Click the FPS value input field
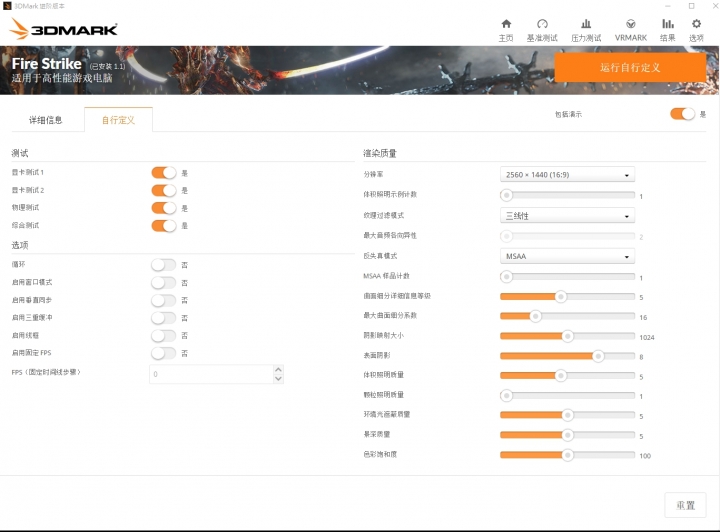Image resolution: width=720 pixels, height=532 pixels. (212, 374)
